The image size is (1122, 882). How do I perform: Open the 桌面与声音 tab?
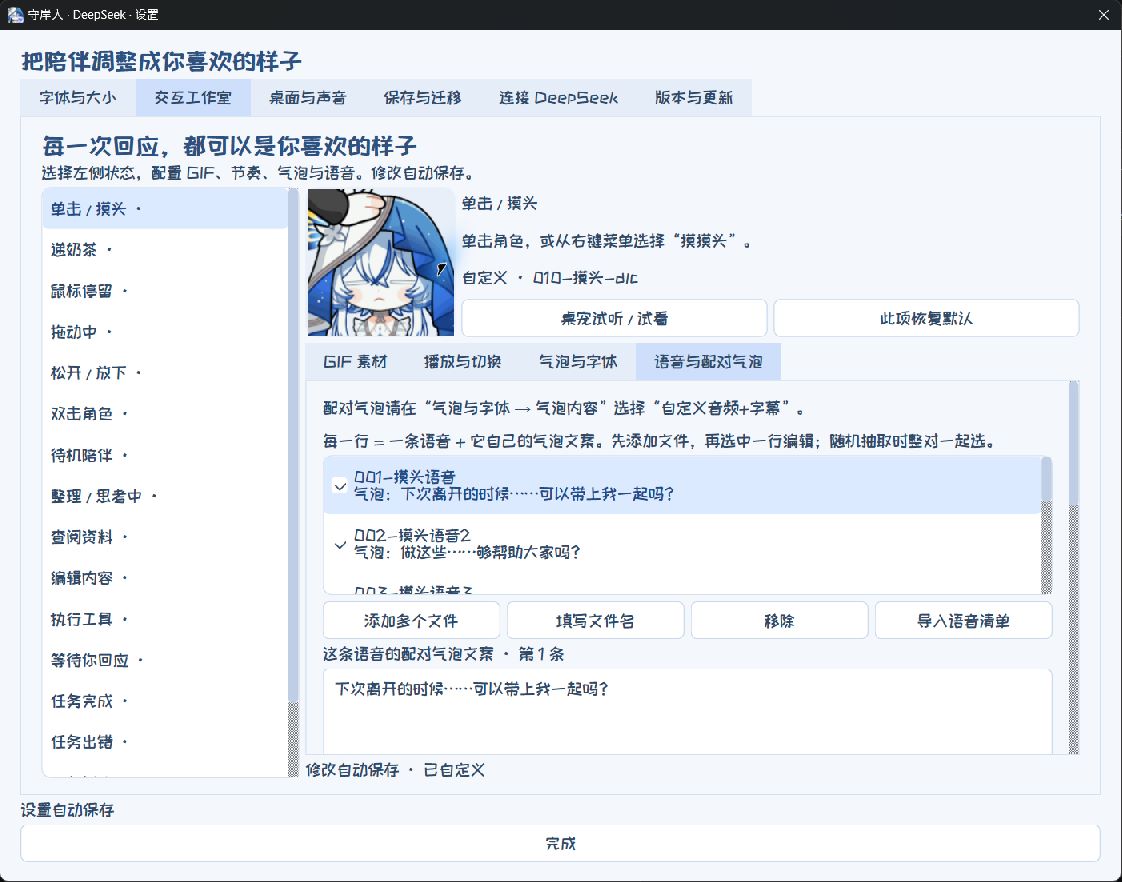[308, 98]
